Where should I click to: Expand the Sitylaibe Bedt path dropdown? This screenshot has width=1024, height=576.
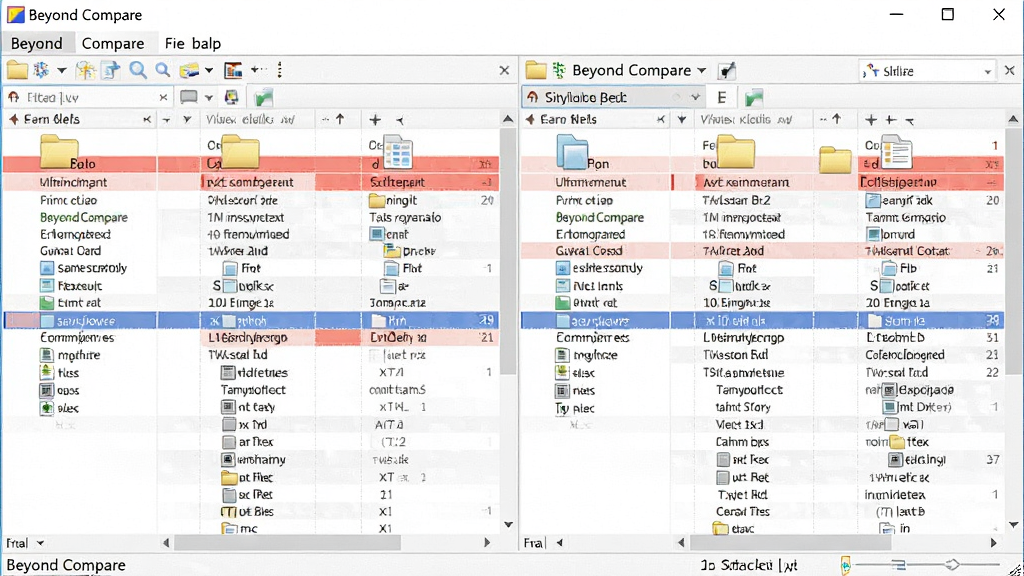point(696,97)
